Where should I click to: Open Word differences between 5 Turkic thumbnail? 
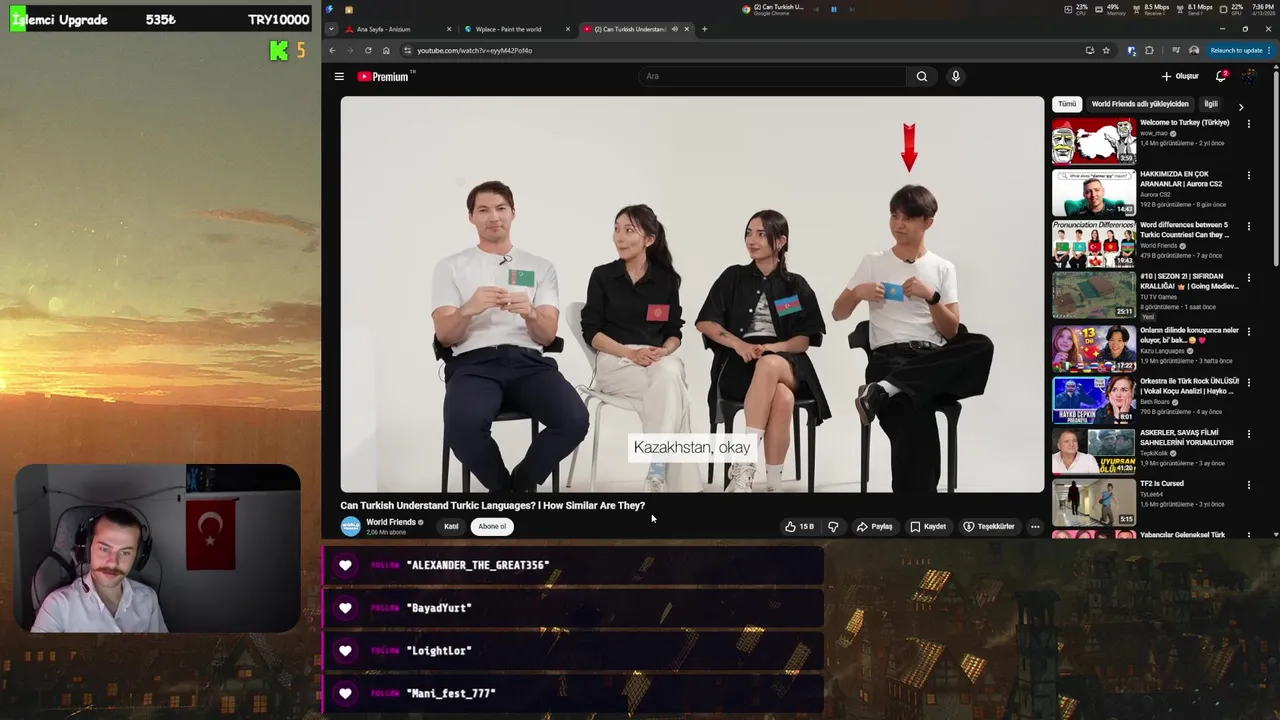(1093, 244)
